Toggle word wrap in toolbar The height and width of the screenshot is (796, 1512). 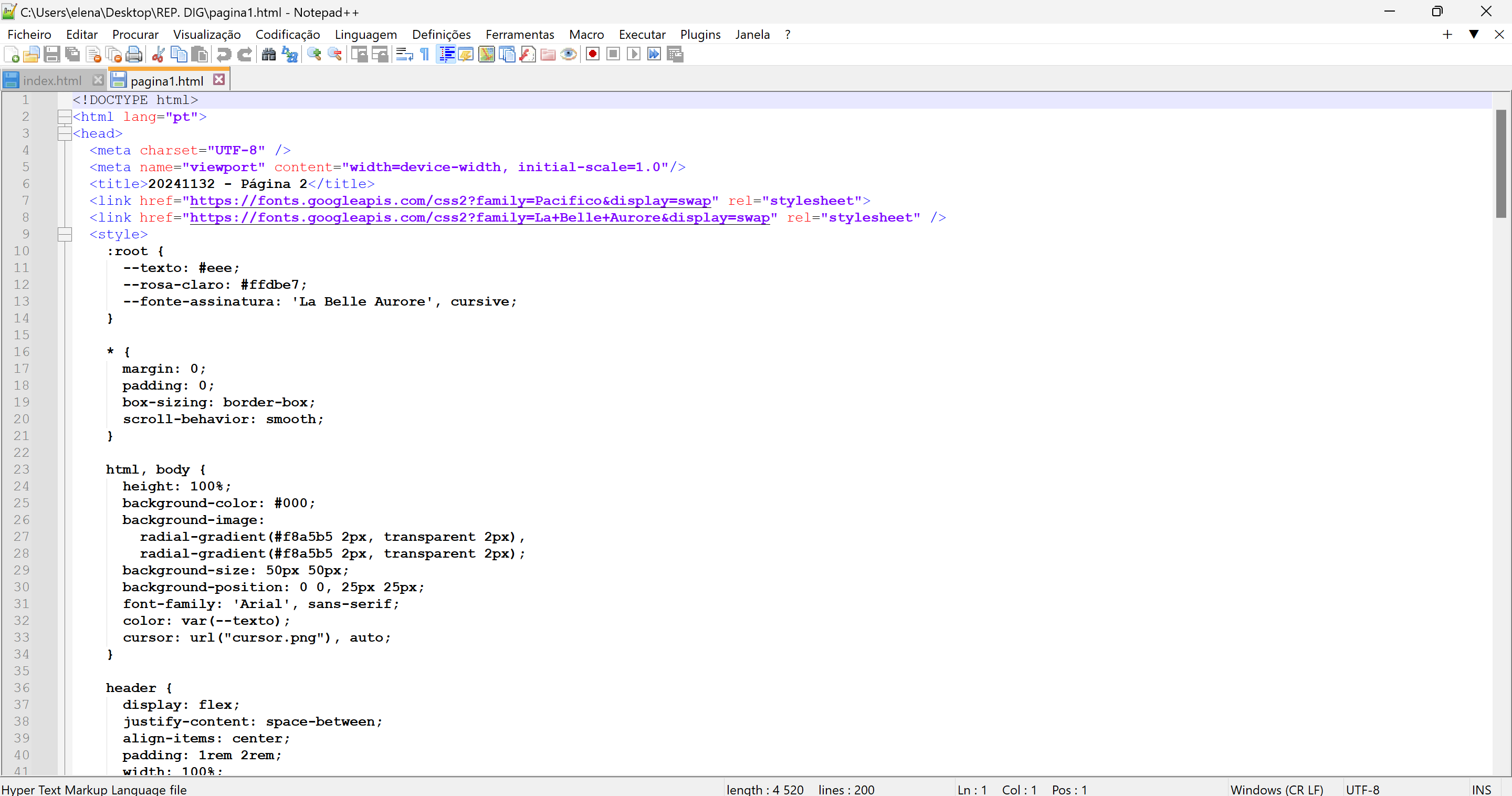[x=404, y=55]
